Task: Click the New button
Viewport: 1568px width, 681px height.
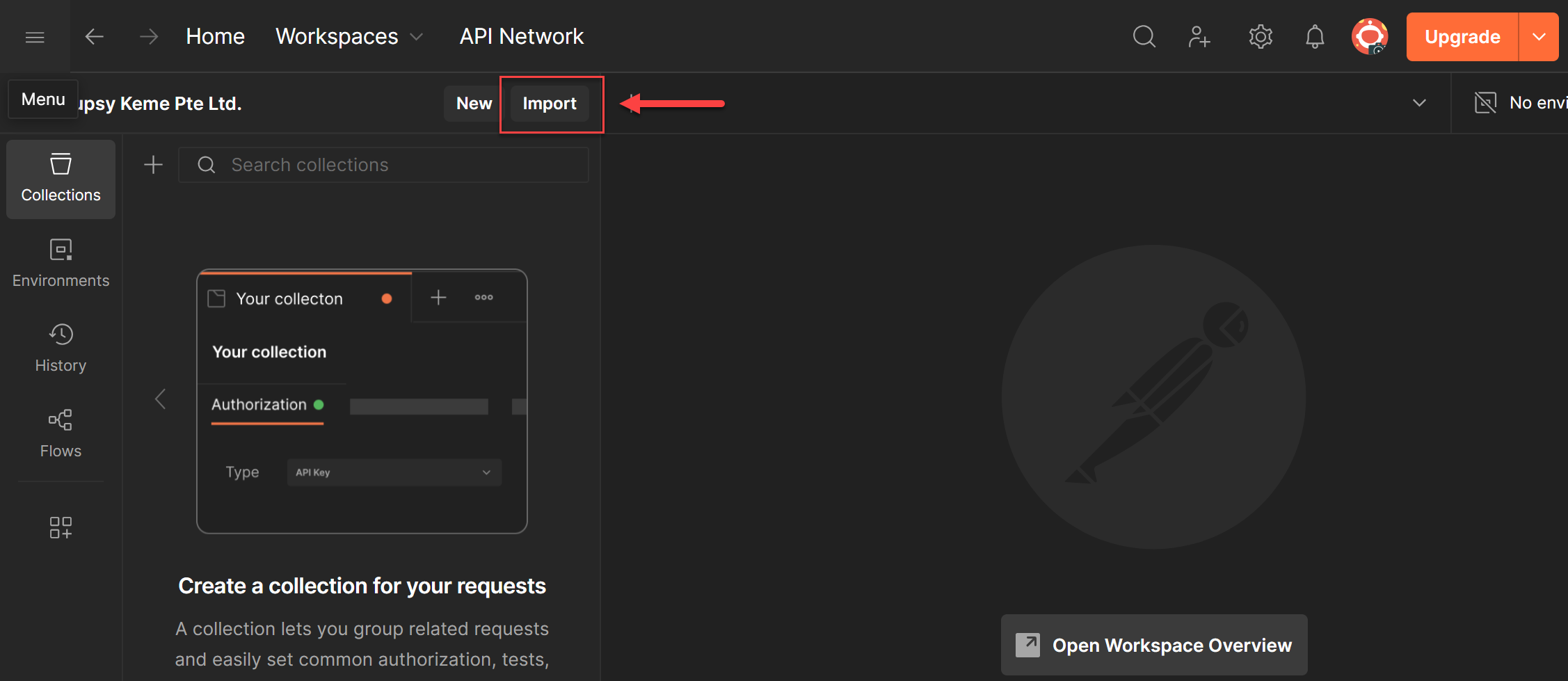Action: [x=474, y=104]
